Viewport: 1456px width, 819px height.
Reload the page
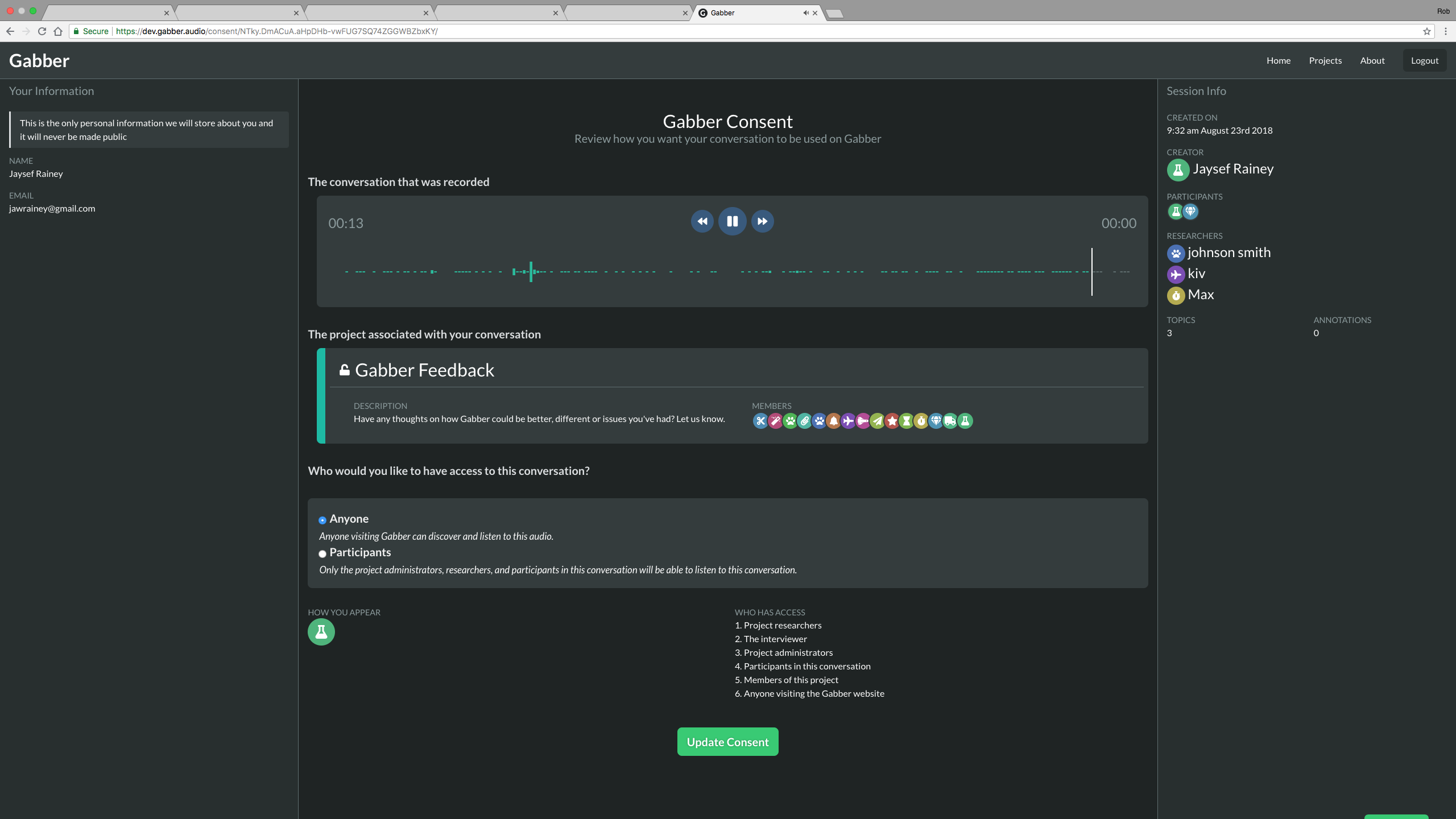tap(42, 31)
